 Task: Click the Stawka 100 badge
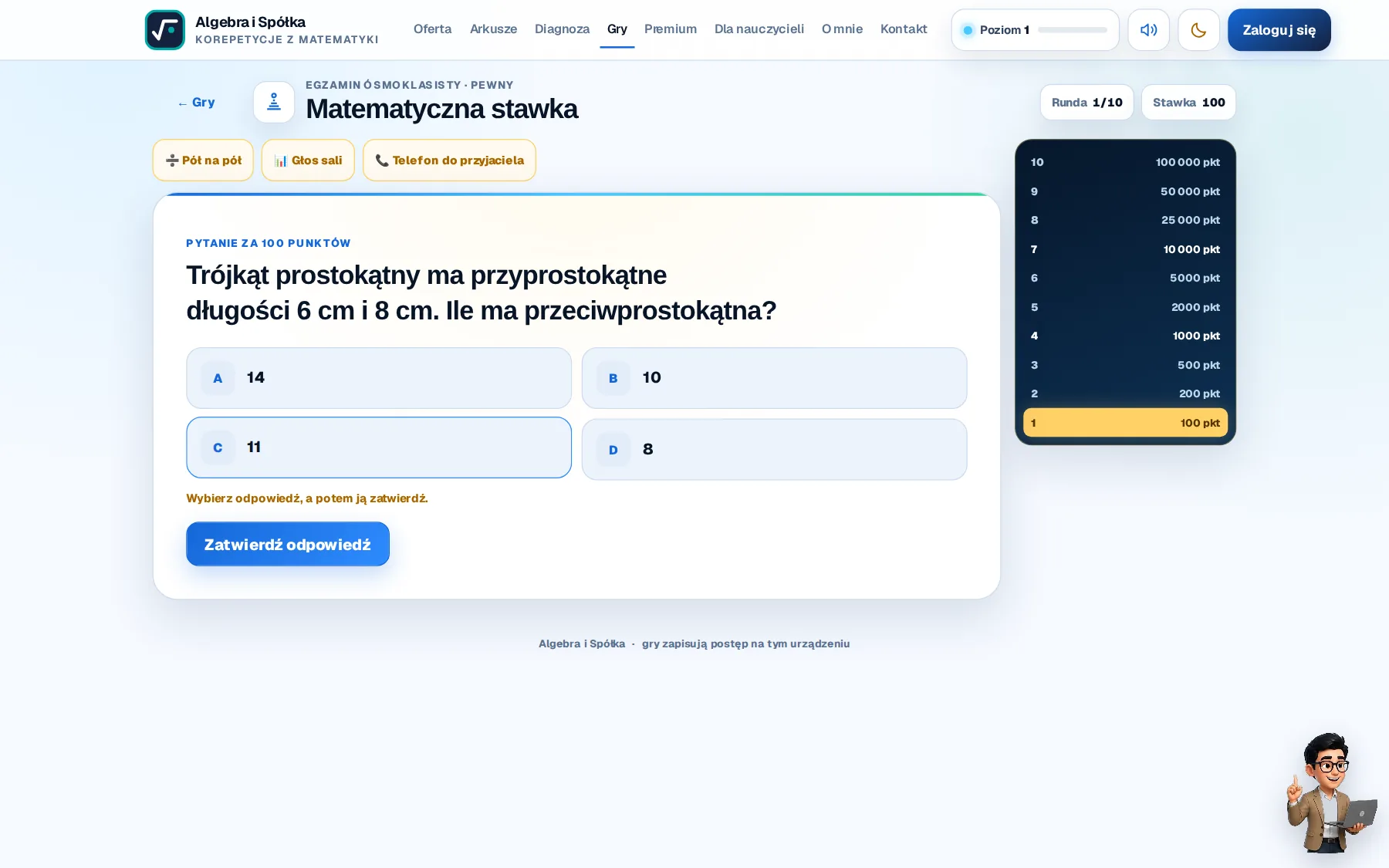[x=1188, y=103]
